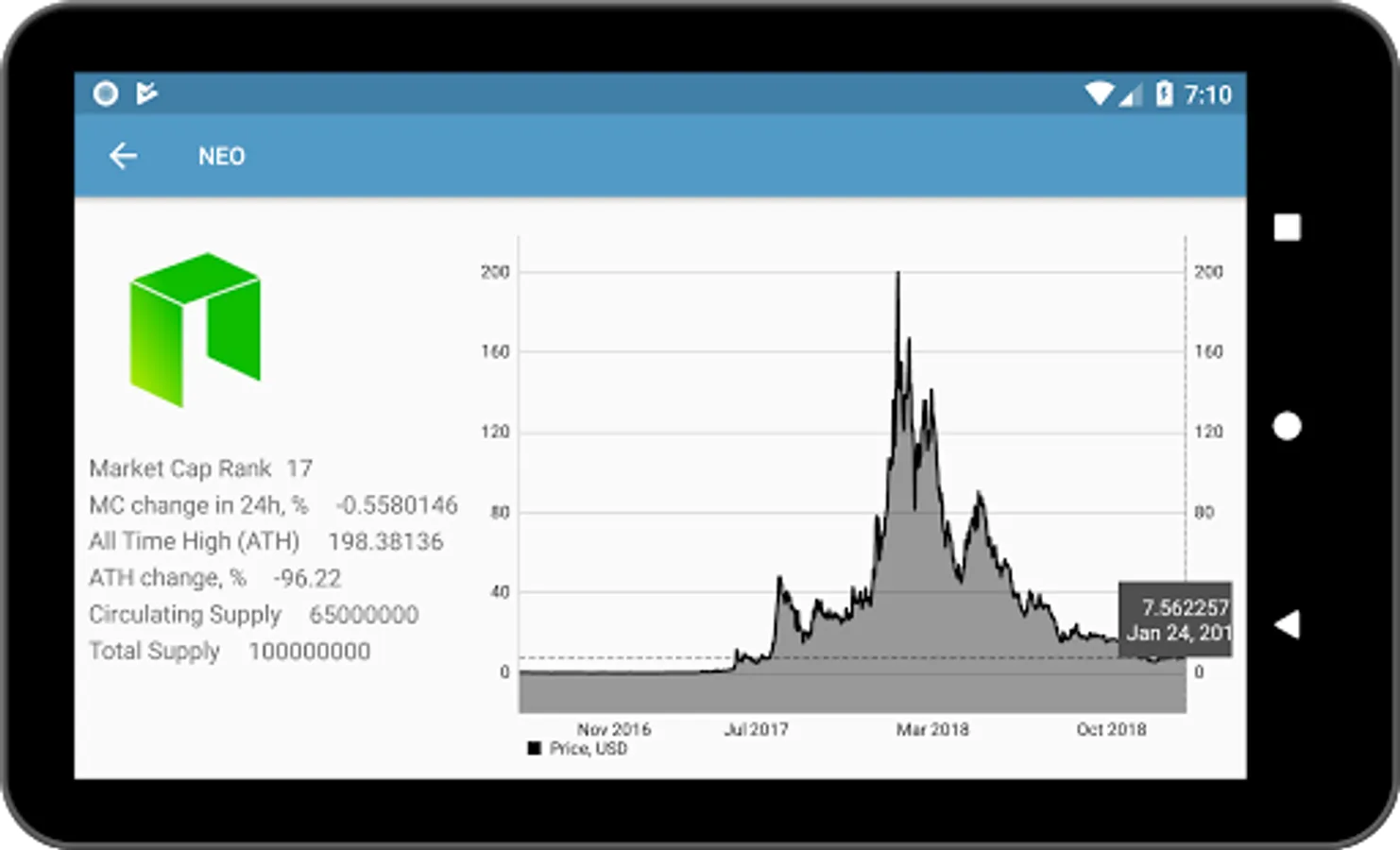
Task: Tap the Android recent apps square button
Action: 1287,228
